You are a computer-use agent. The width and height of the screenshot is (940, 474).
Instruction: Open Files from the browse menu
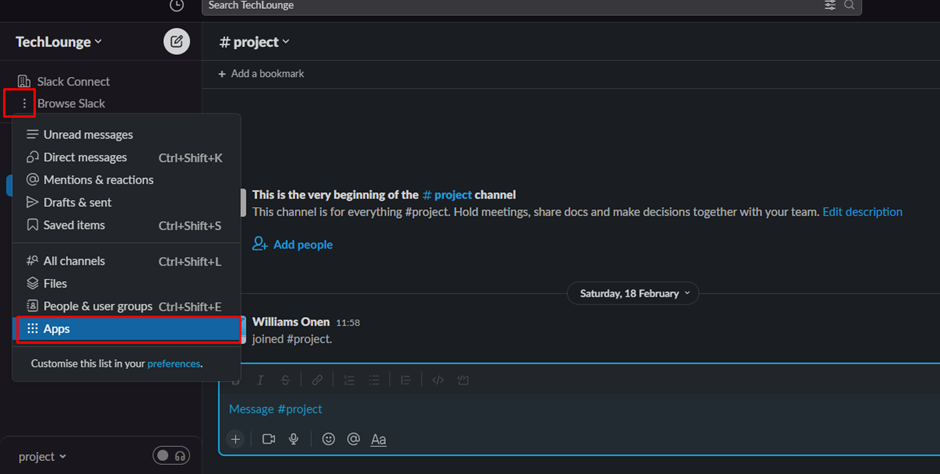click(126, 283)
